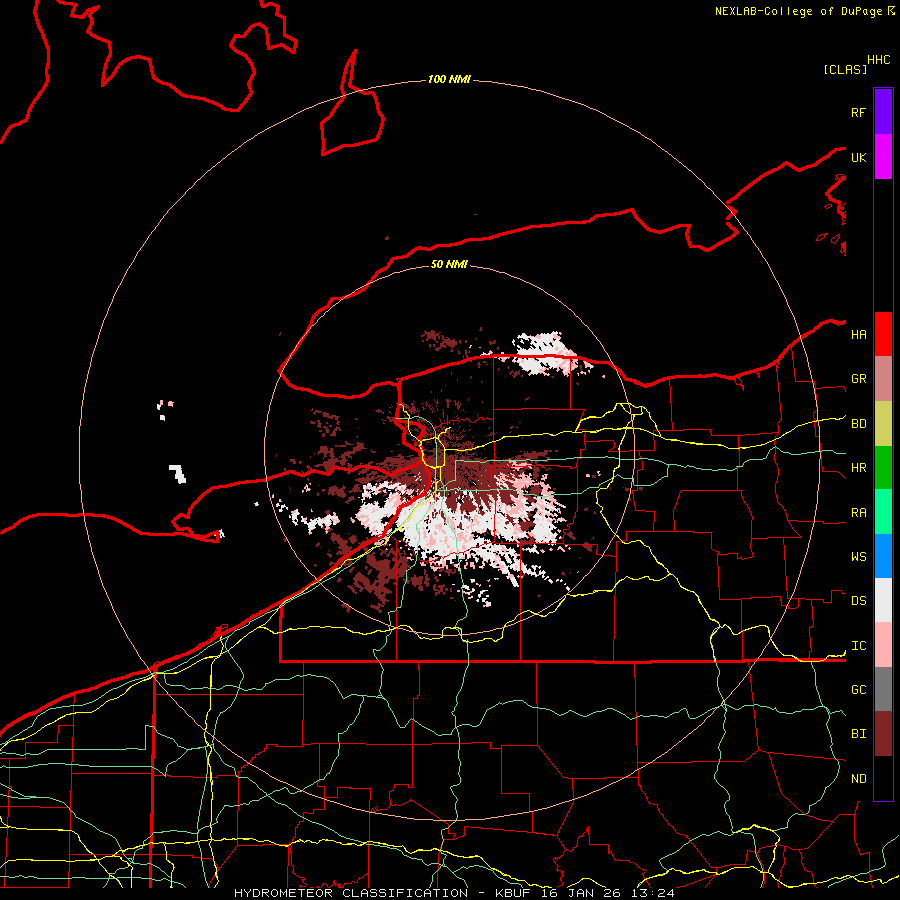
Task: Click the UK legend label
Action: click(858, 157)
